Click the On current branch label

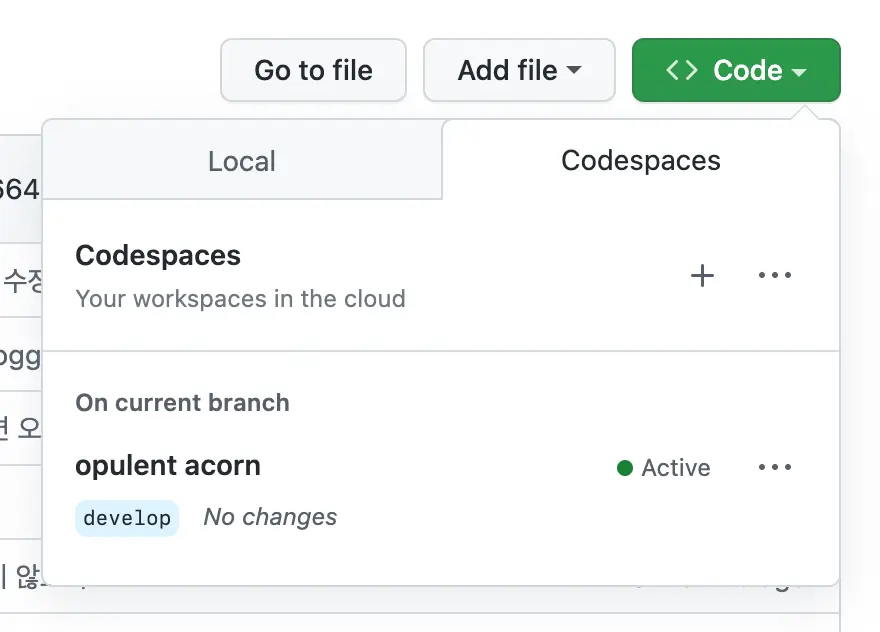[x=182, y=403]
